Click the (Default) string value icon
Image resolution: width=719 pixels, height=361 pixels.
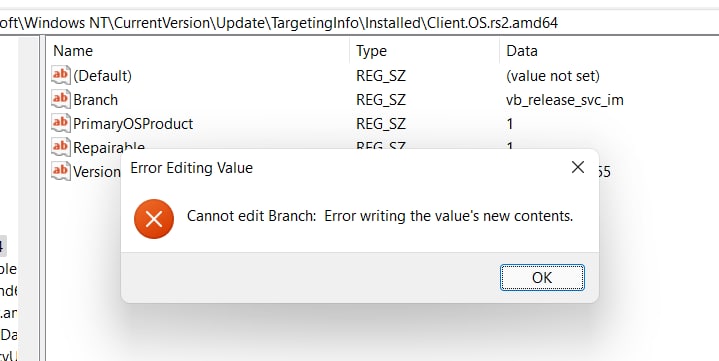[61, 75]
